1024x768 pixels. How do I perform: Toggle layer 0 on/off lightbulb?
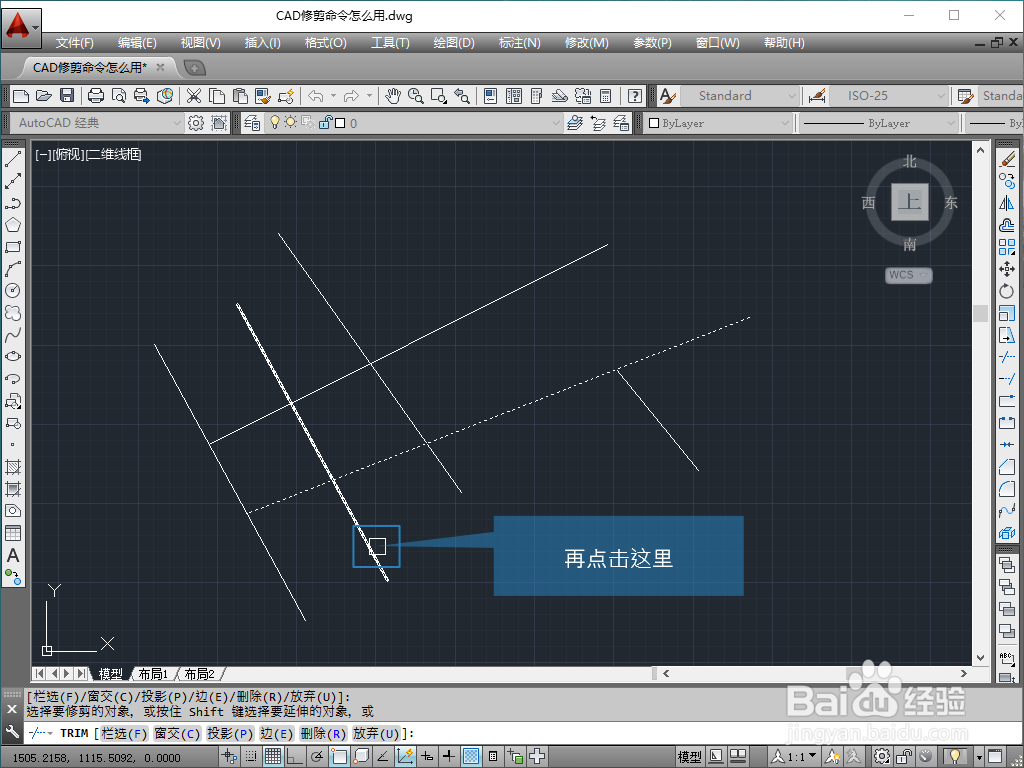(275, 122)
